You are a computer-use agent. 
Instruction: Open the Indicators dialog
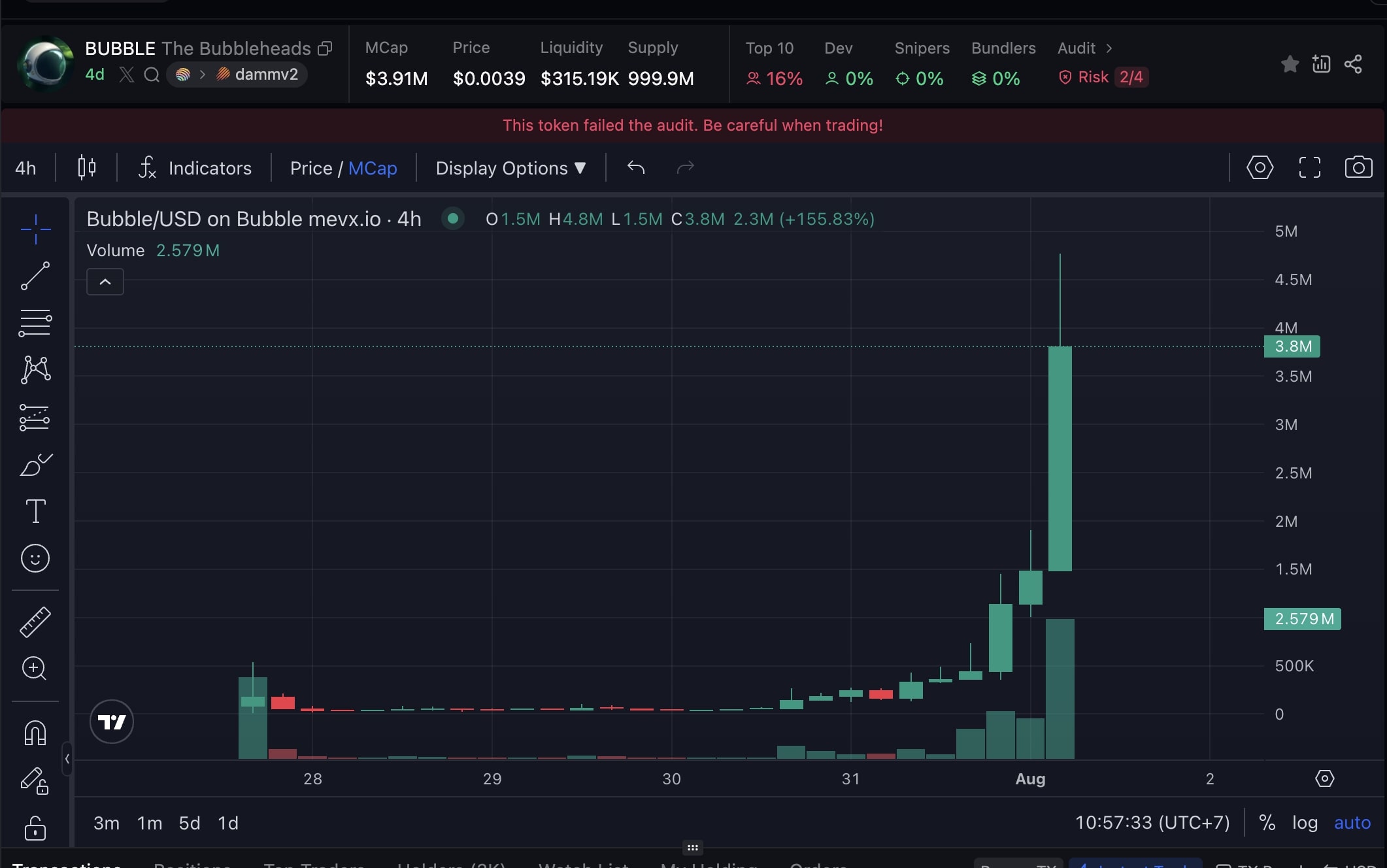click(195, 168)
